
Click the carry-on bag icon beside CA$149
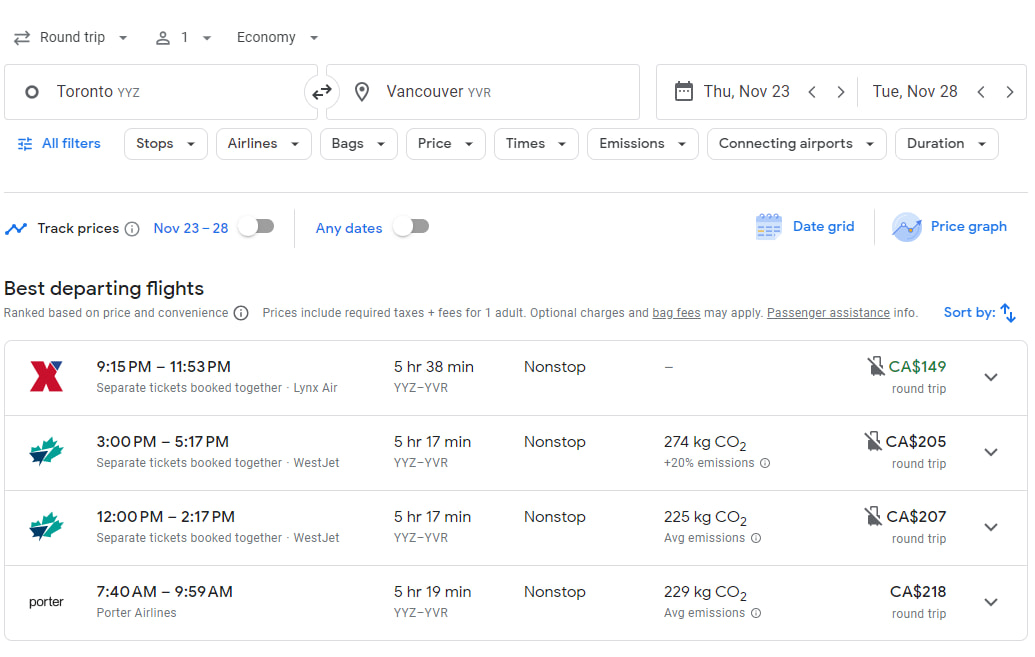[877, 366]
